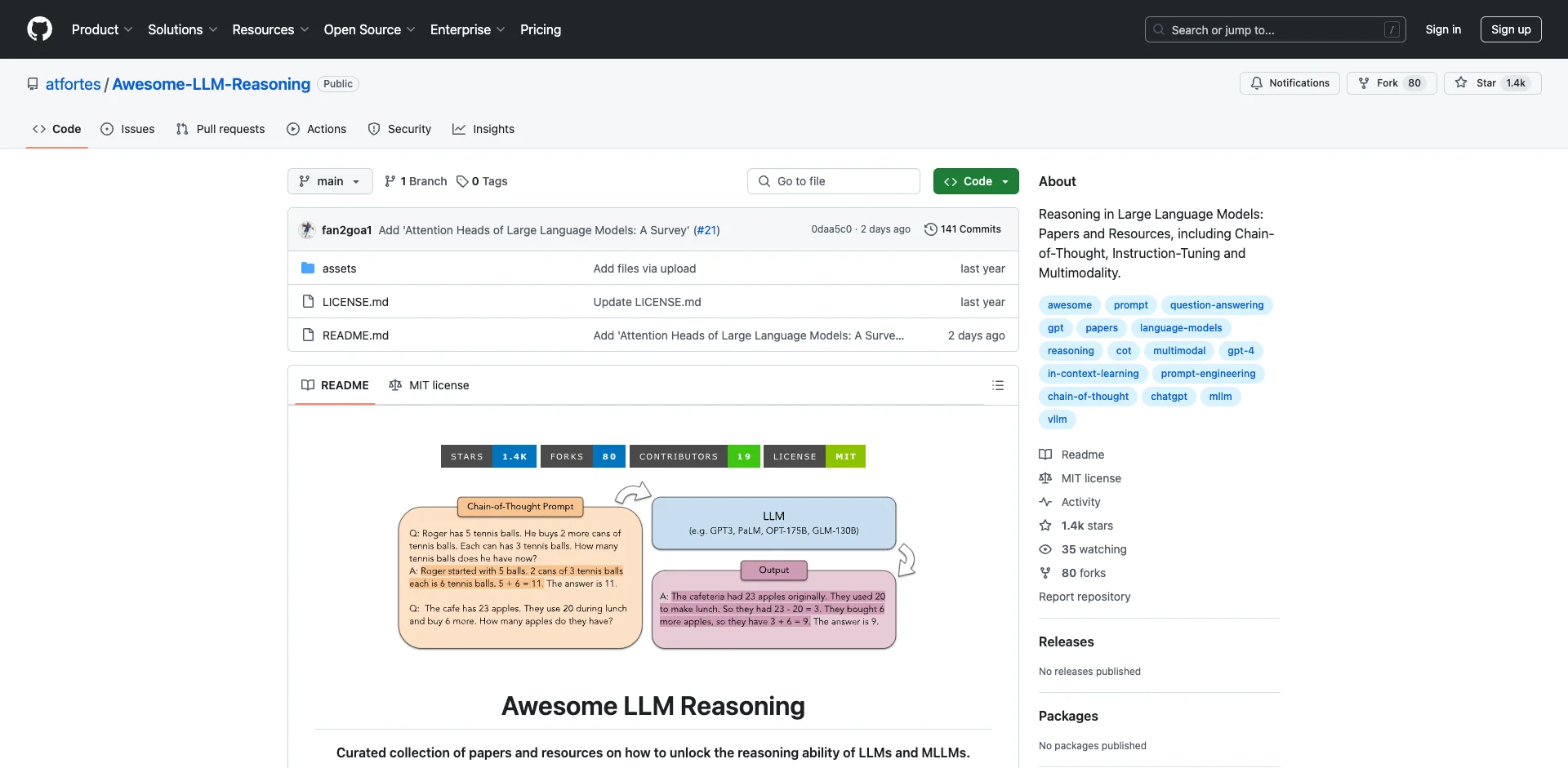Open Awesome-LLM-Reasoning repository link
The width and height of the screenshot is (1568, 768).
(211, 84)
